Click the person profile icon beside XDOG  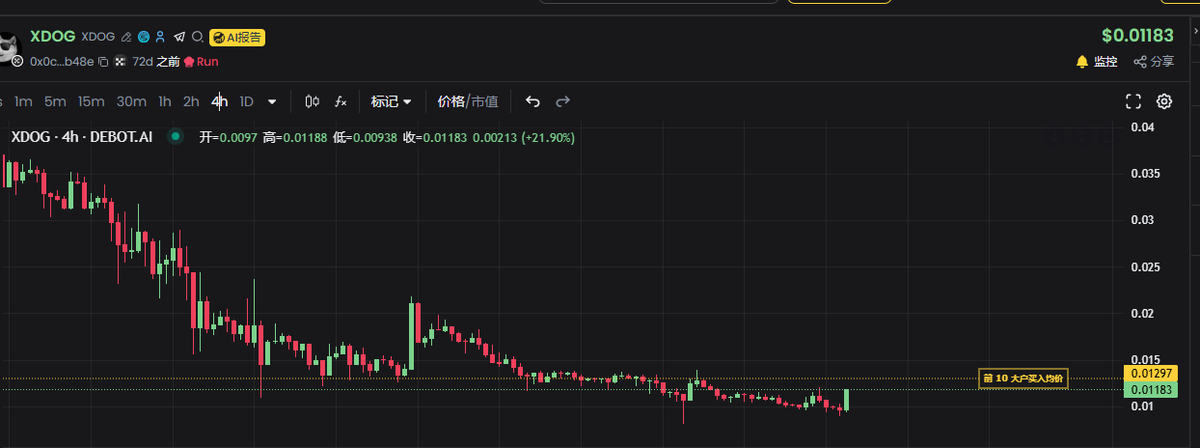[161, 37]
